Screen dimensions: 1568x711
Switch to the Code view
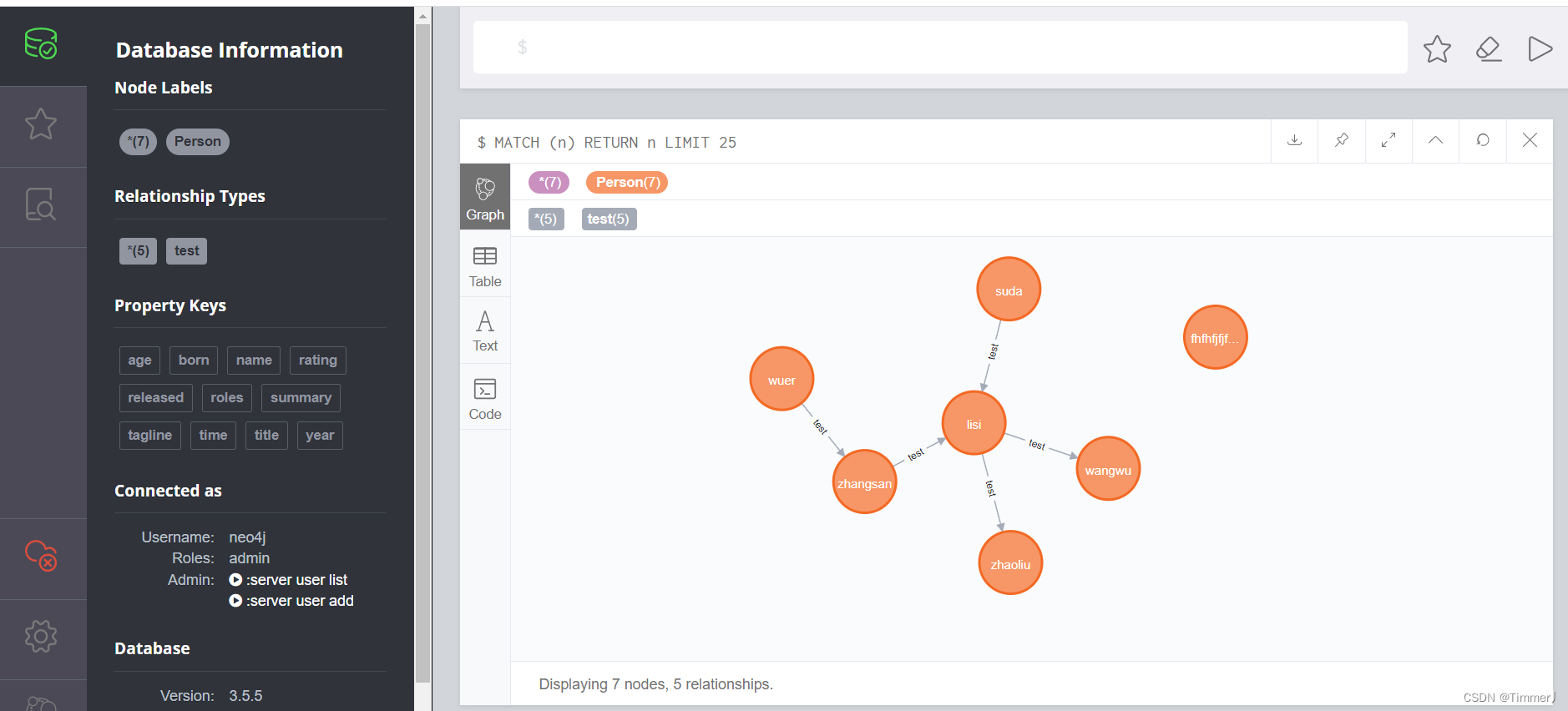(x=484, y=397)
